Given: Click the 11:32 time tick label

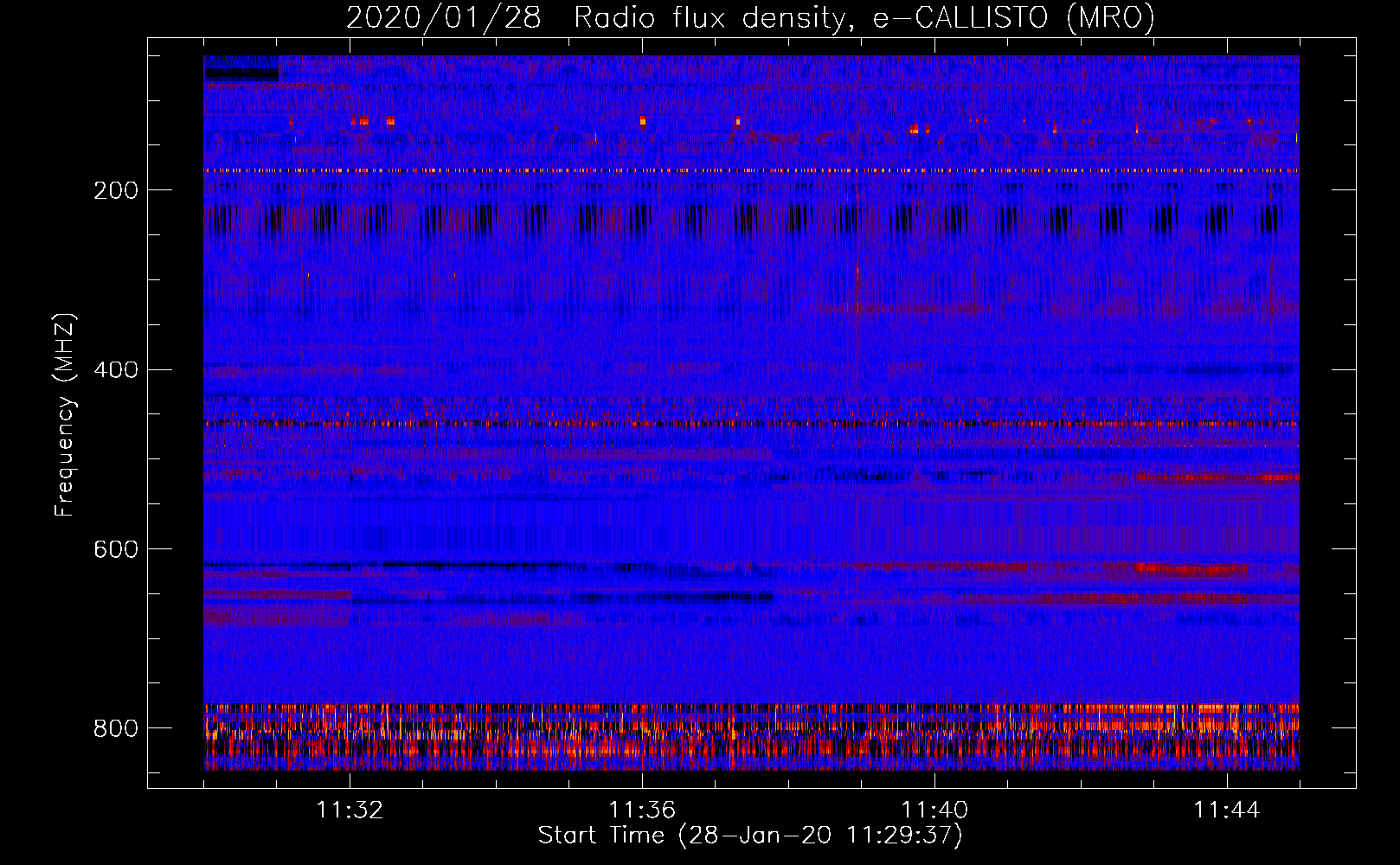Looking at the screenshot, I should (350, 811).
